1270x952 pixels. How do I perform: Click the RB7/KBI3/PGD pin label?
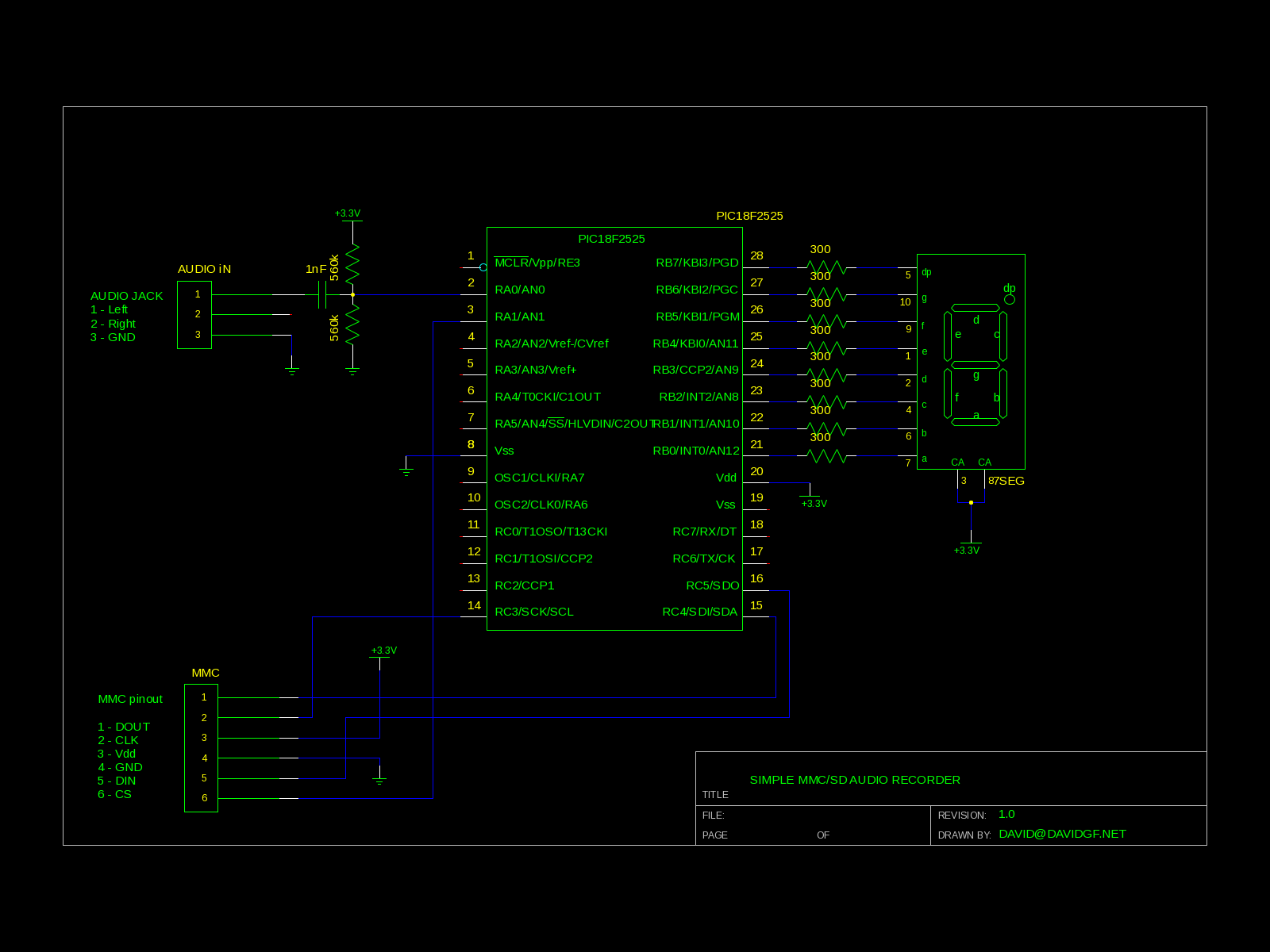coord(697,263)
